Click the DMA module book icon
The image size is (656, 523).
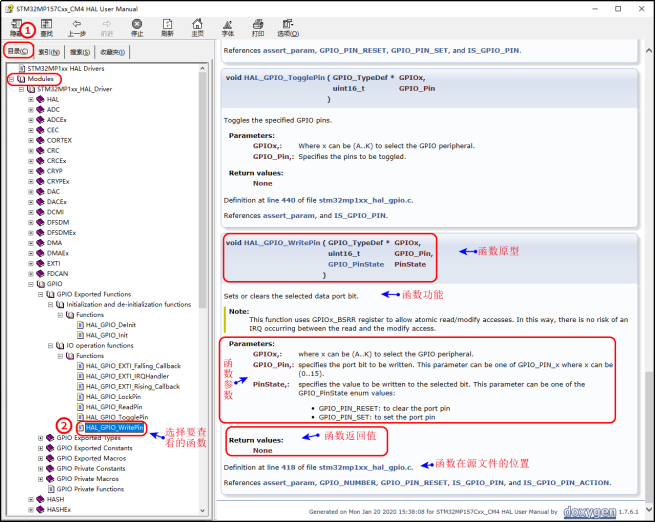40,243
